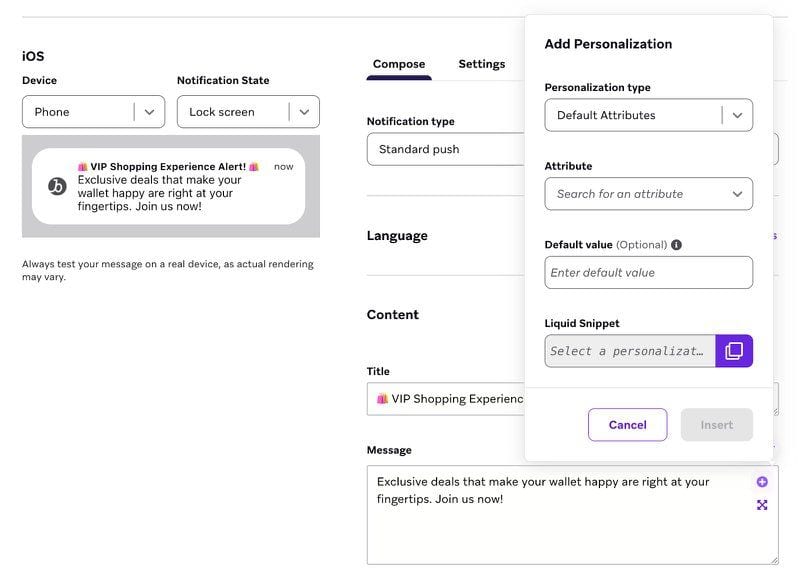Click the 'now' timestamp in the preview
Screen dimensions: 800x582
tap(284, 167)
